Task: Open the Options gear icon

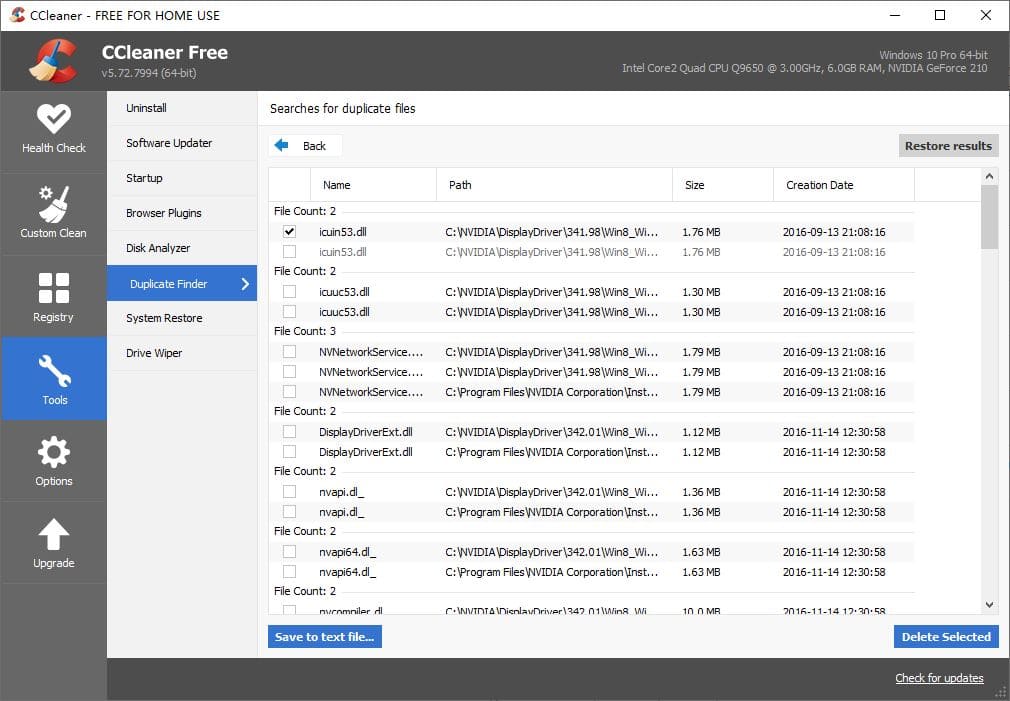Action: click(53, 452)
